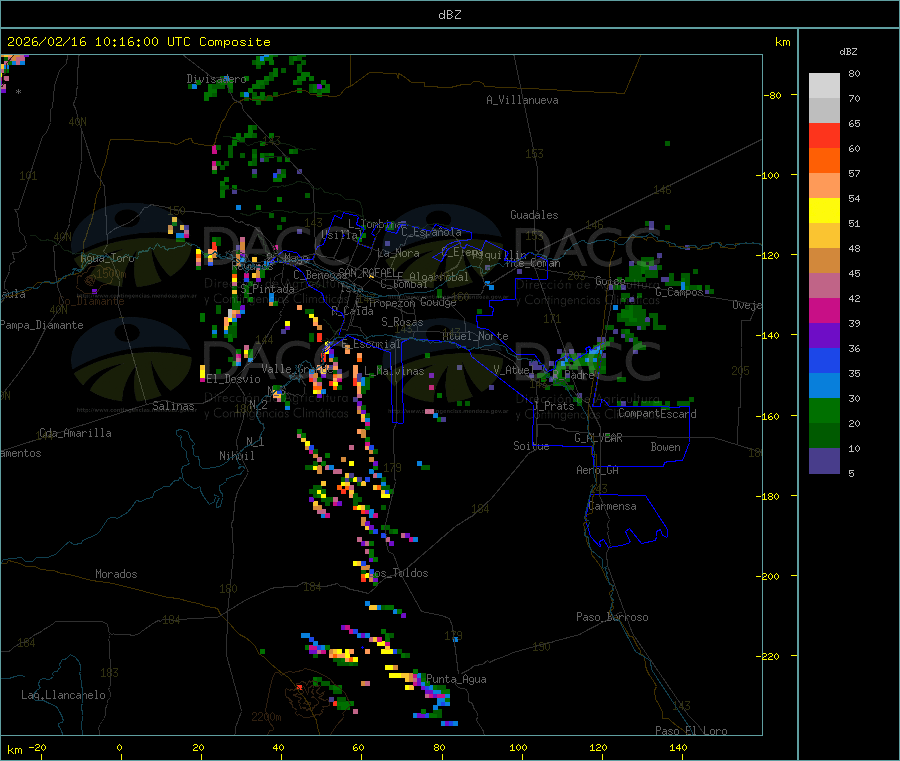Screen dimensions: 900x761
Task: Click the 'dBZ' heading above the color legend
Action: point(848,52)
